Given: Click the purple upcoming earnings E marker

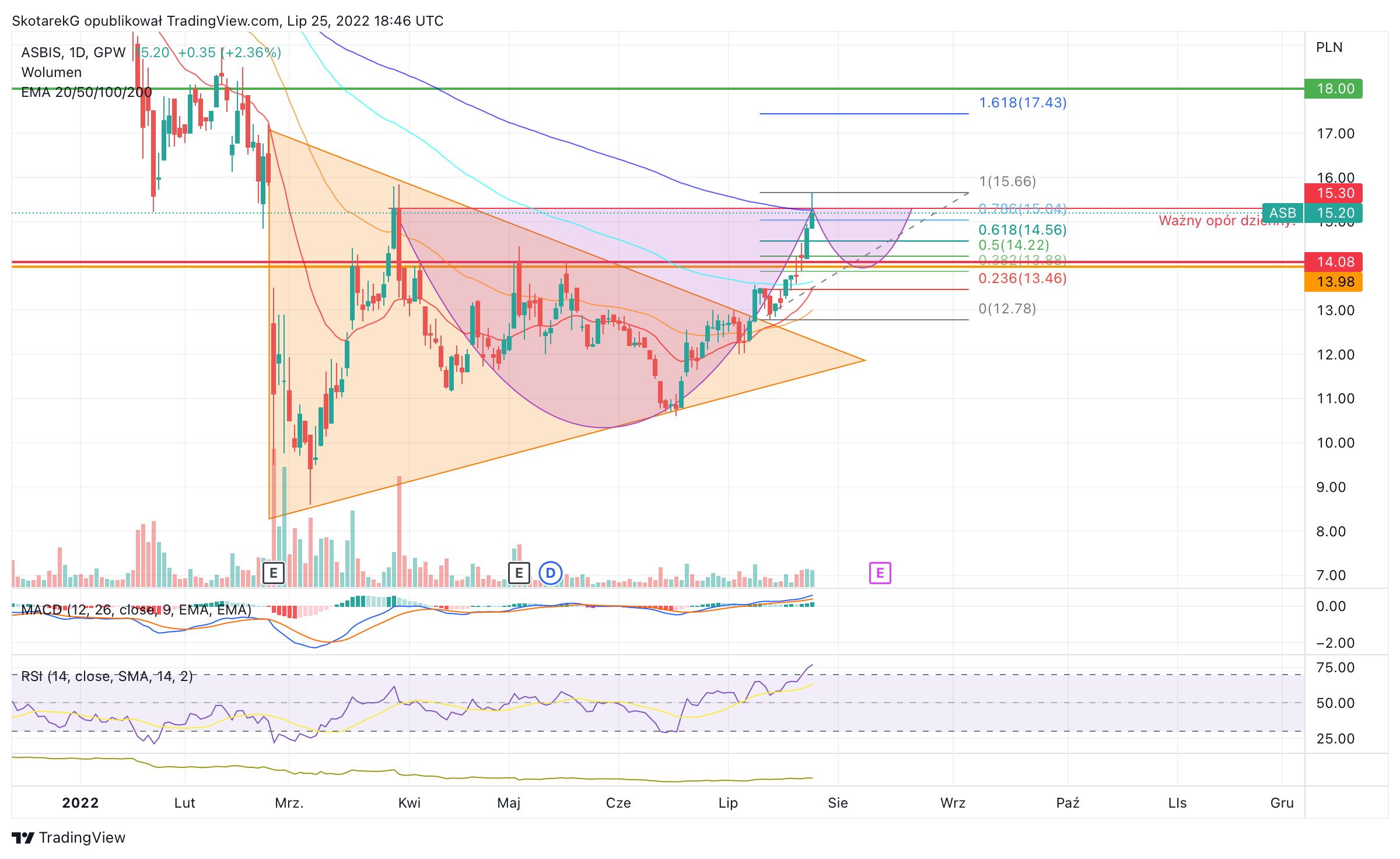Looking at the screenshot, I should point(880,573).
